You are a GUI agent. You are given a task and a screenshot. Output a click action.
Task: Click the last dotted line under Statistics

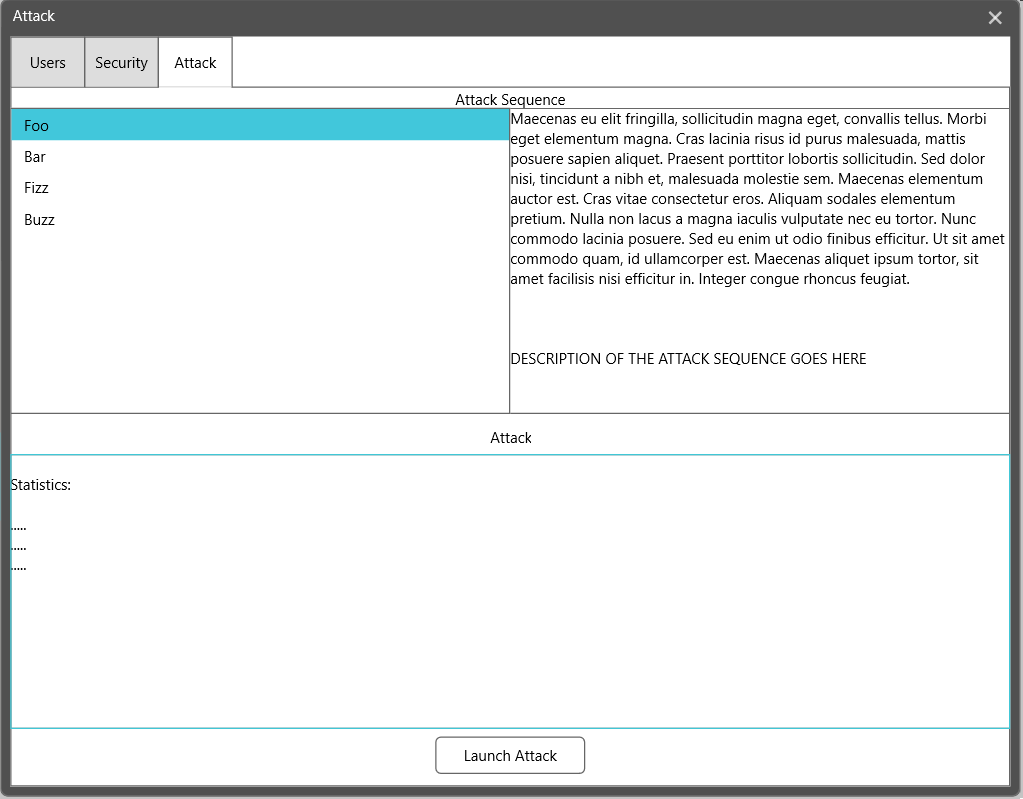(x=19, y=567)
